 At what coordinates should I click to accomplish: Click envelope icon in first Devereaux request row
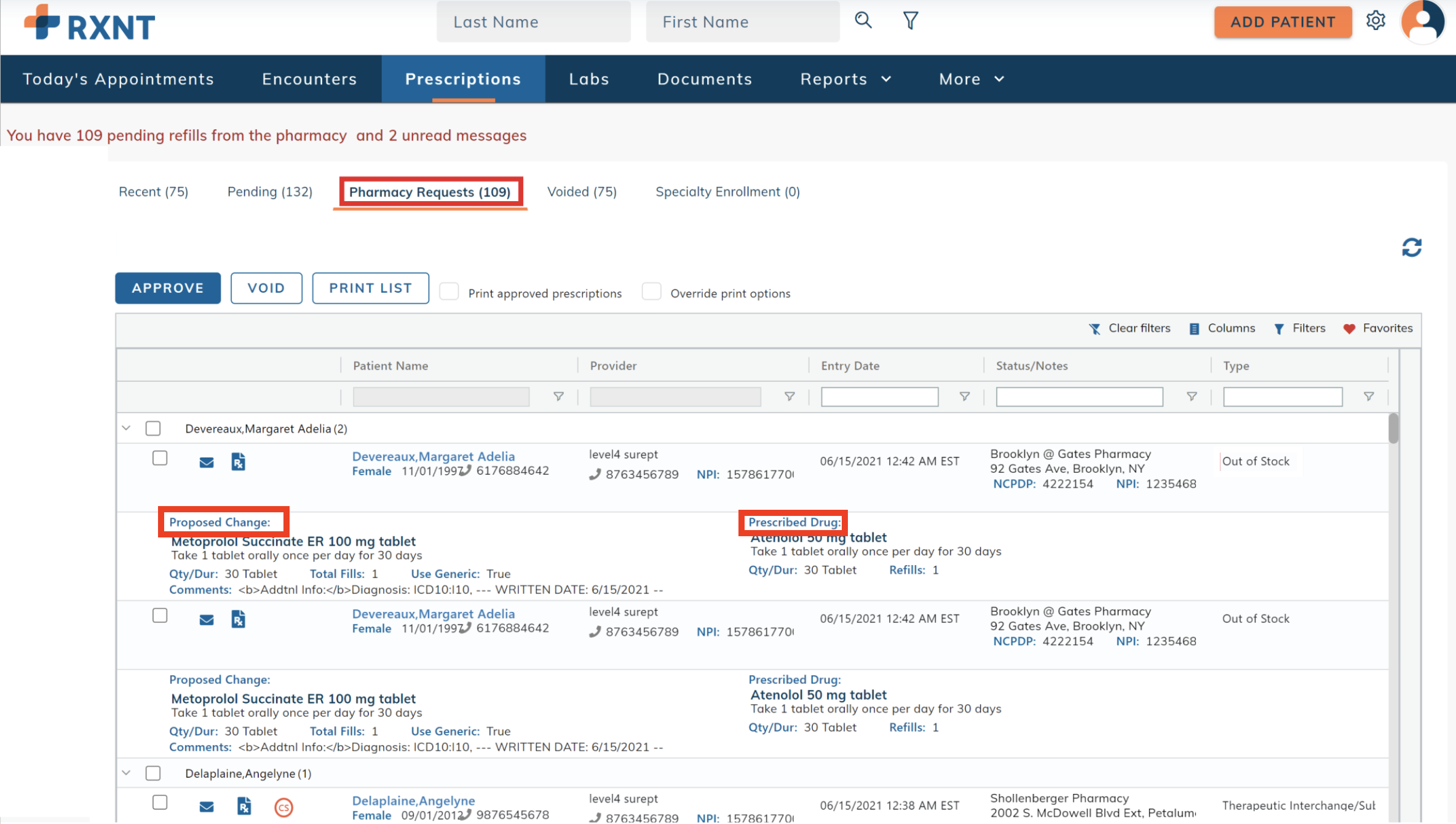click(x=207, y=462)
